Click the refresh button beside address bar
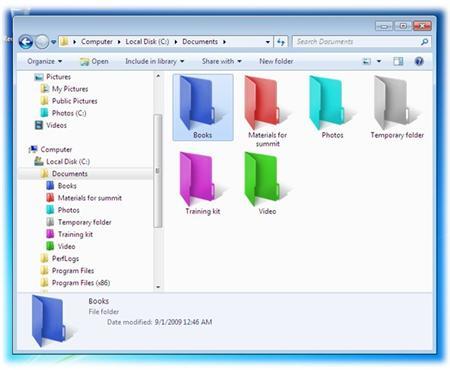Screen dimensions: 450x370 tap(281, 42)
